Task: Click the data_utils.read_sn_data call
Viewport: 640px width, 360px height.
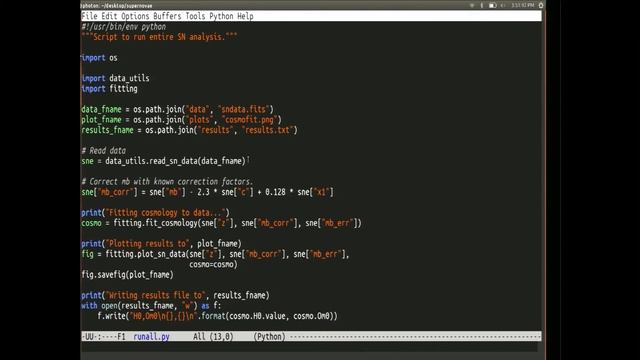Action: pos(176,161)
